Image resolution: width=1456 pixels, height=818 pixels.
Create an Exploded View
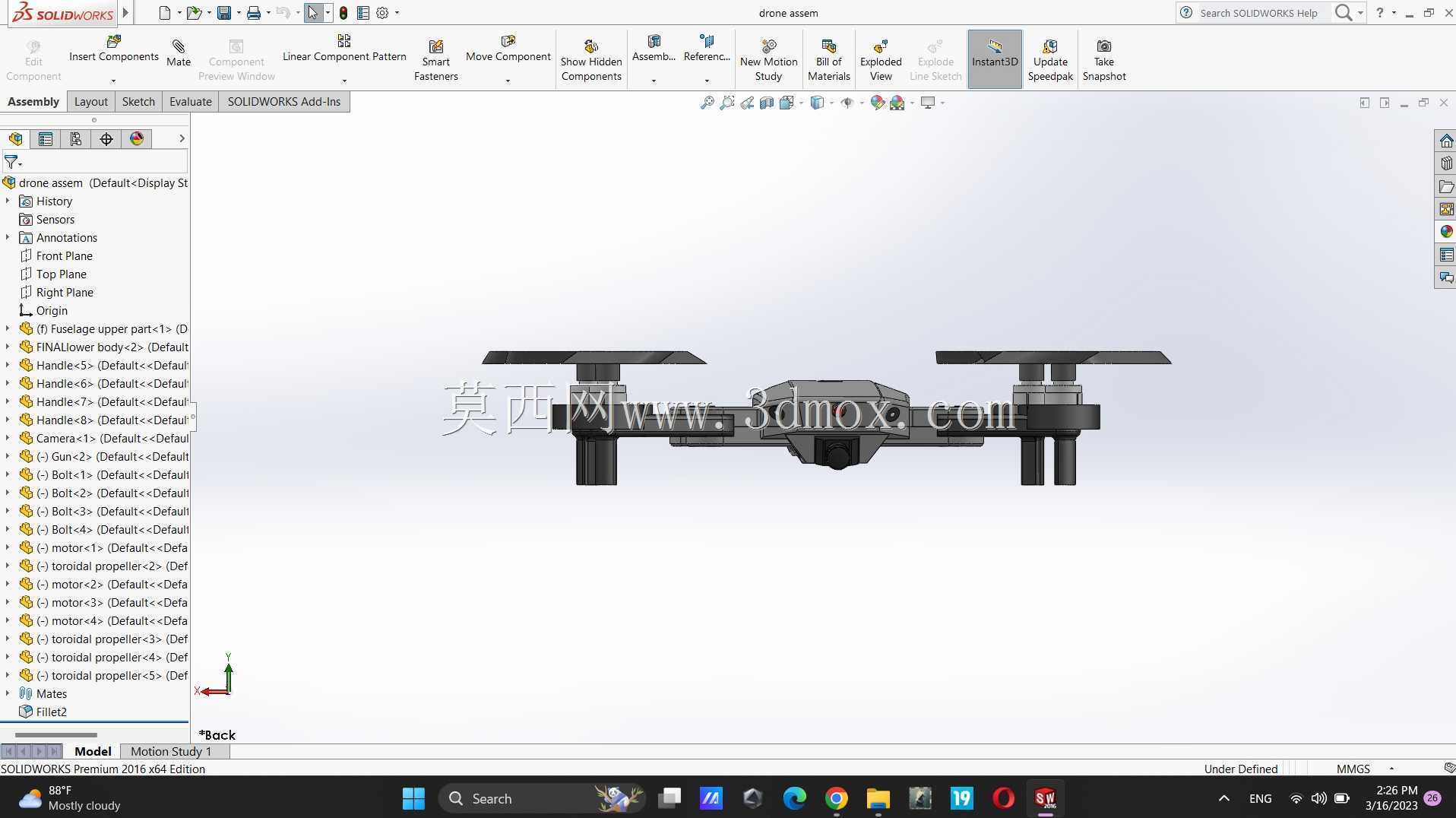click(x=881, y=61)
